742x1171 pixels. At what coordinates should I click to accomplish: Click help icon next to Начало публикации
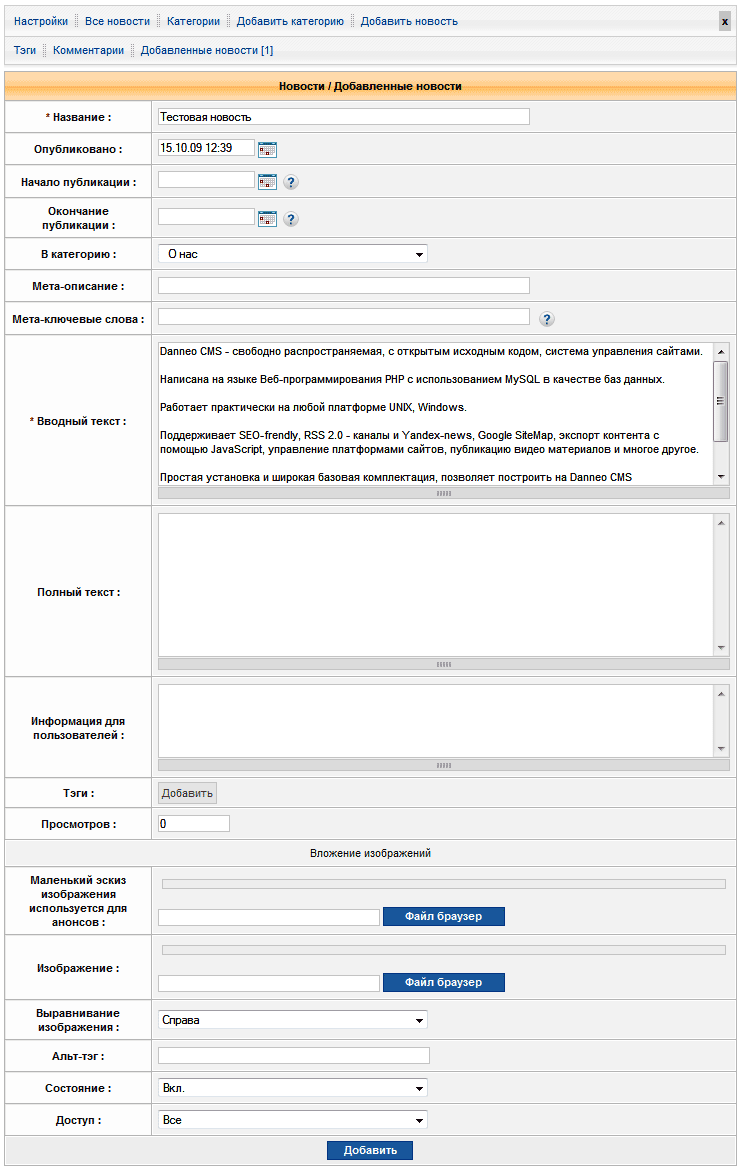click(291, 182)
